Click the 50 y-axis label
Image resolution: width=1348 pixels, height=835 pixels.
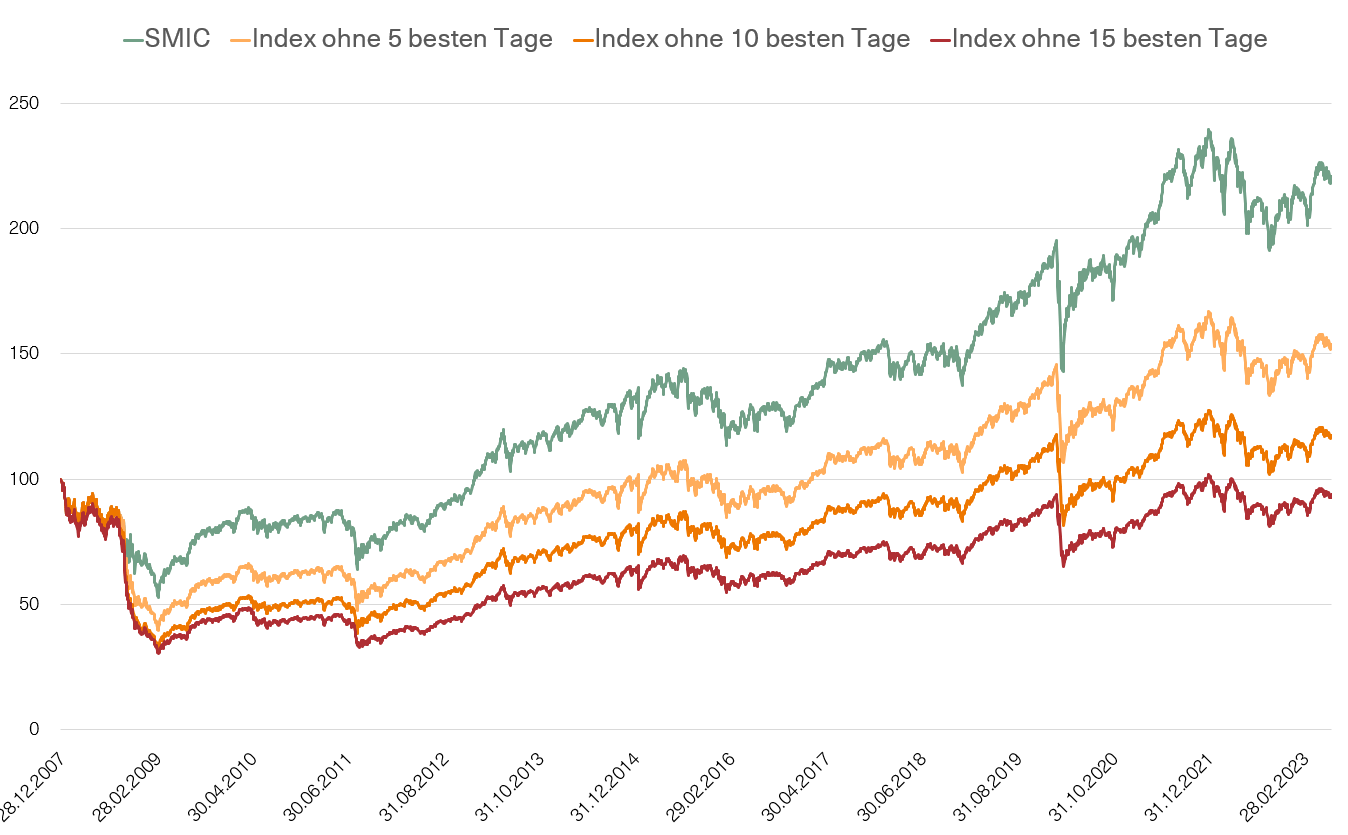click(x=28, y=604)
